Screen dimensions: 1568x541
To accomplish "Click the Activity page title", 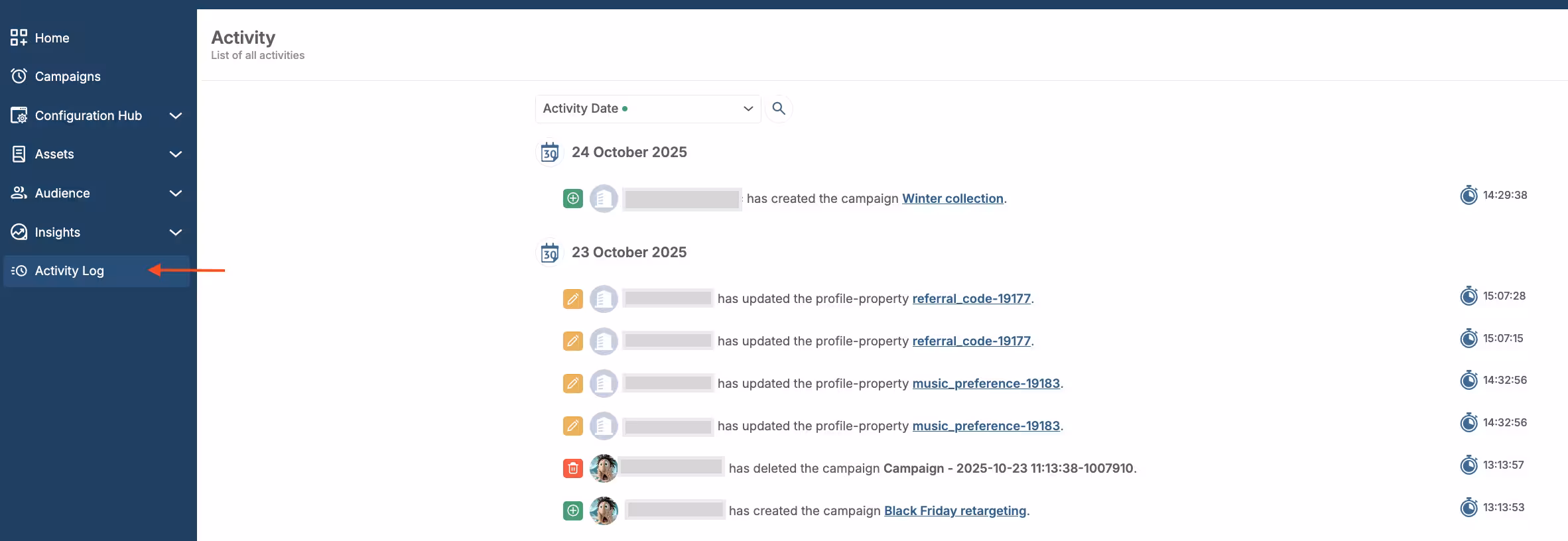I will [x=243, y=38].
